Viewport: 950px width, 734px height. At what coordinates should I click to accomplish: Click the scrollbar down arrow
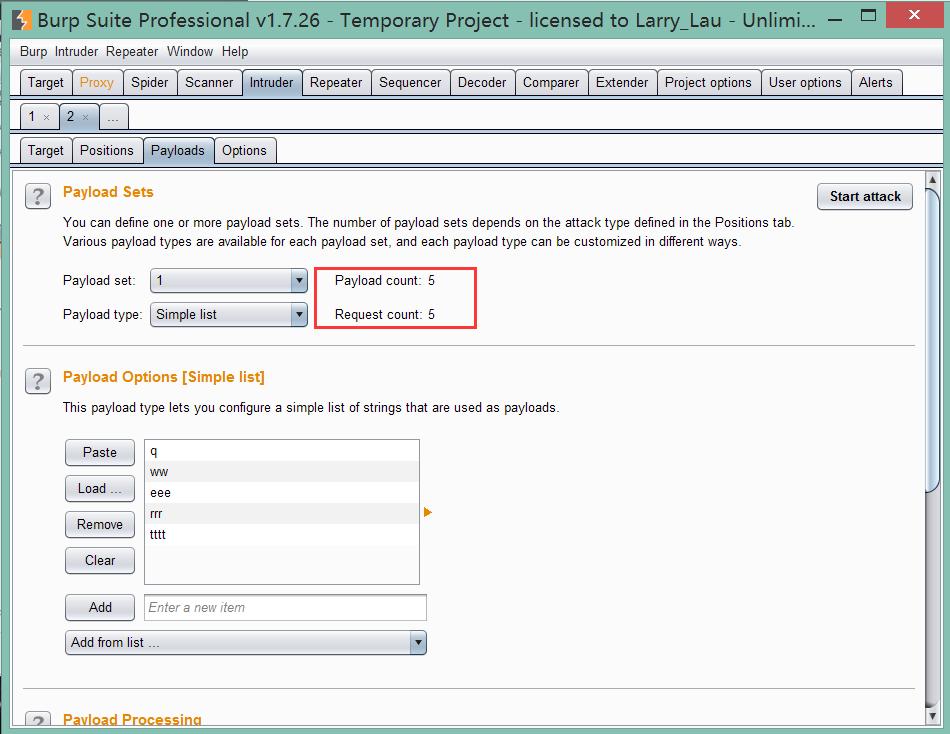coord(932,716)
